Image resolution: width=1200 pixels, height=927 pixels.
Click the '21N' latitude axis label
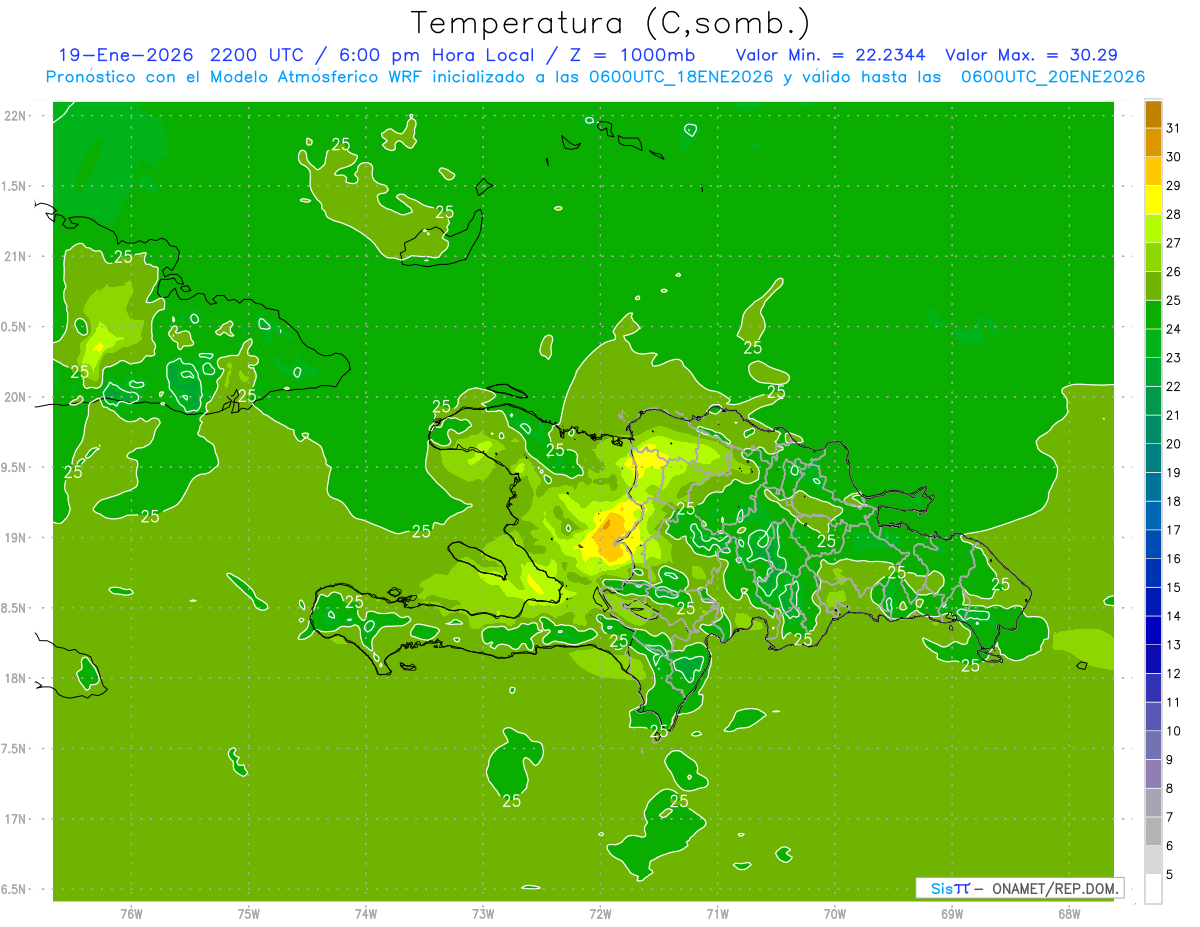click(15, 257)
